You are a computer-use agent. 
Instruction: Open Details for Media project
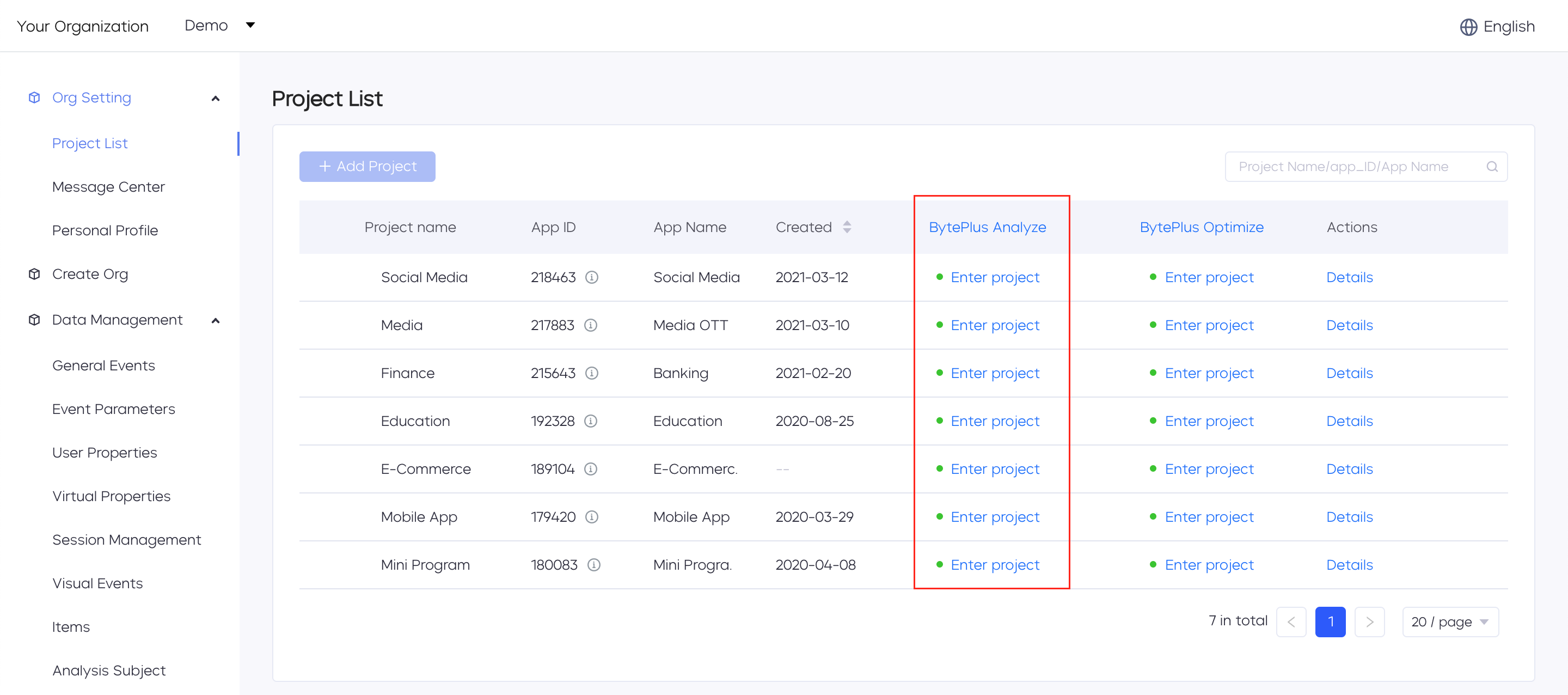point(1350,325)
